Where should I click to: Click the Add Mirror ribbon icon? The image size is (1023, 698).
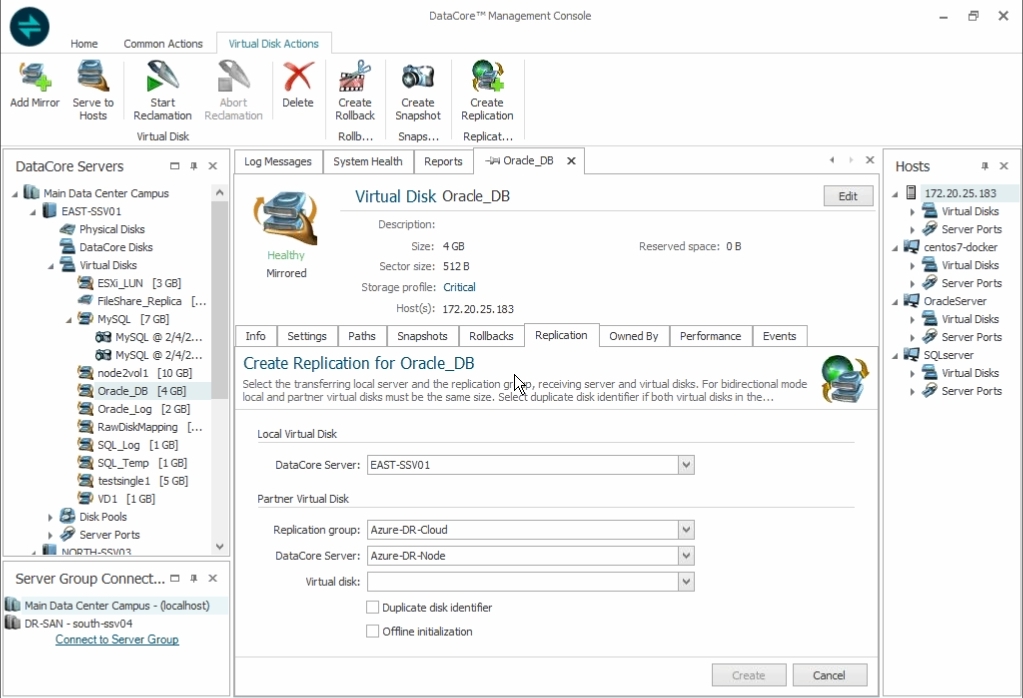click(35, 76)
